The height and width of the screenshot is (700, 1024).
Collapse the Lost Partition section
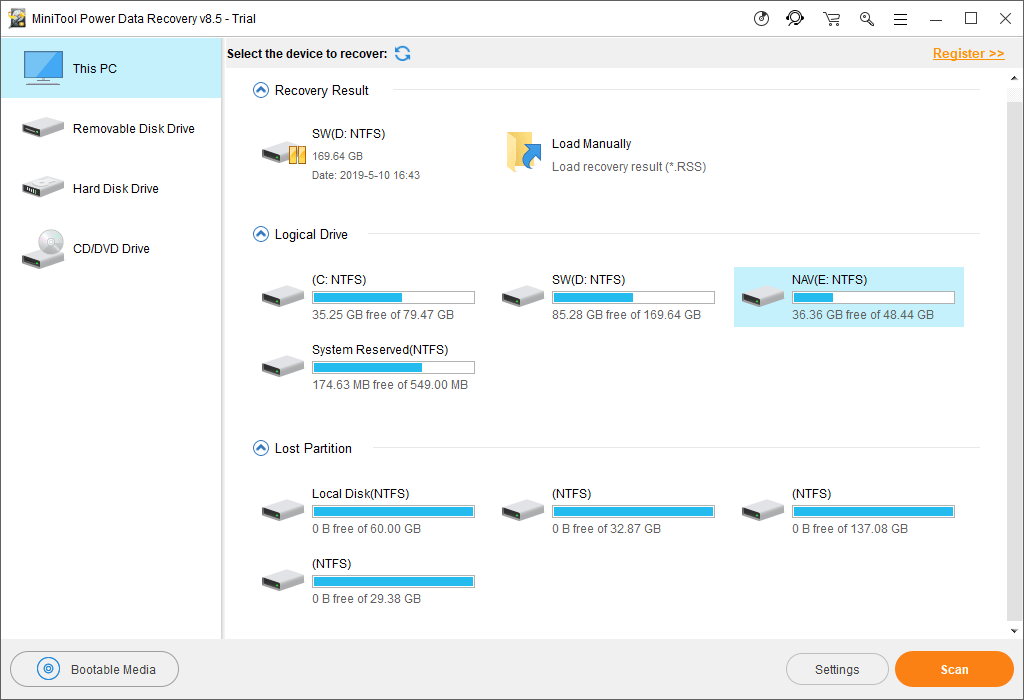tap(261, 448)
